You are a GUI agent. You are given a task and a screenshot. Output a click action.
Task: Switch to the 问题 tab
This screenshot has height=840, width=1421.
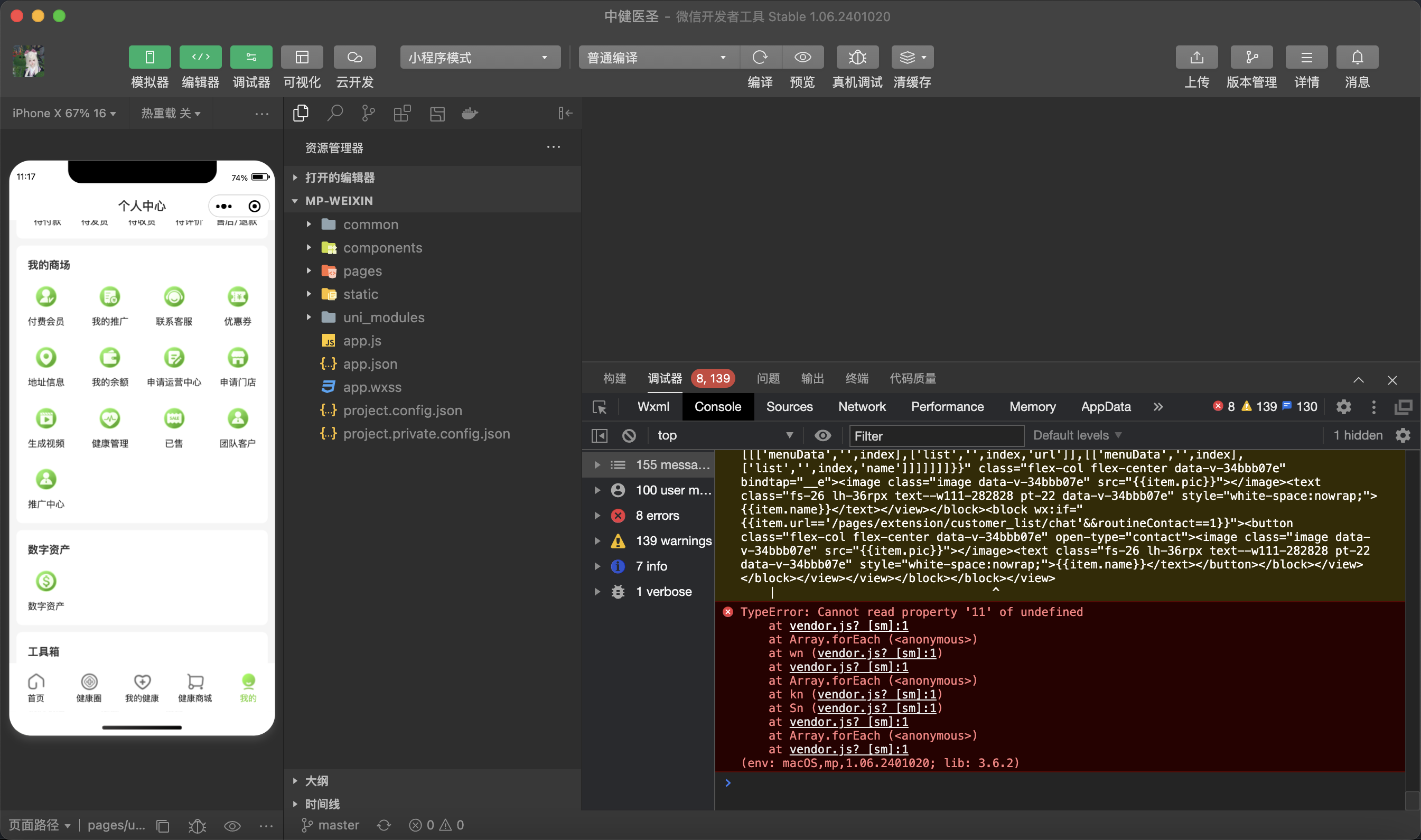768,378
